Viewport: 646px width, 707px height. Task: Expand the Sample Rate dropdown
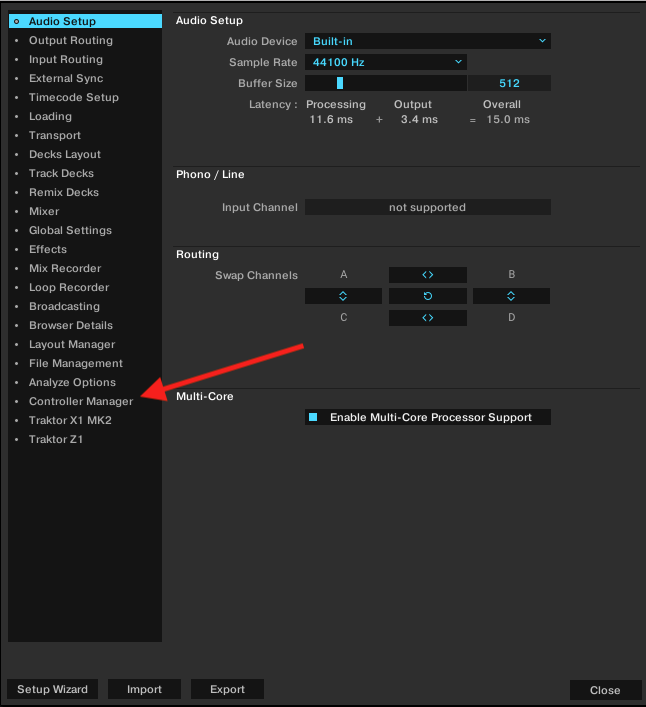coord(386,62)
